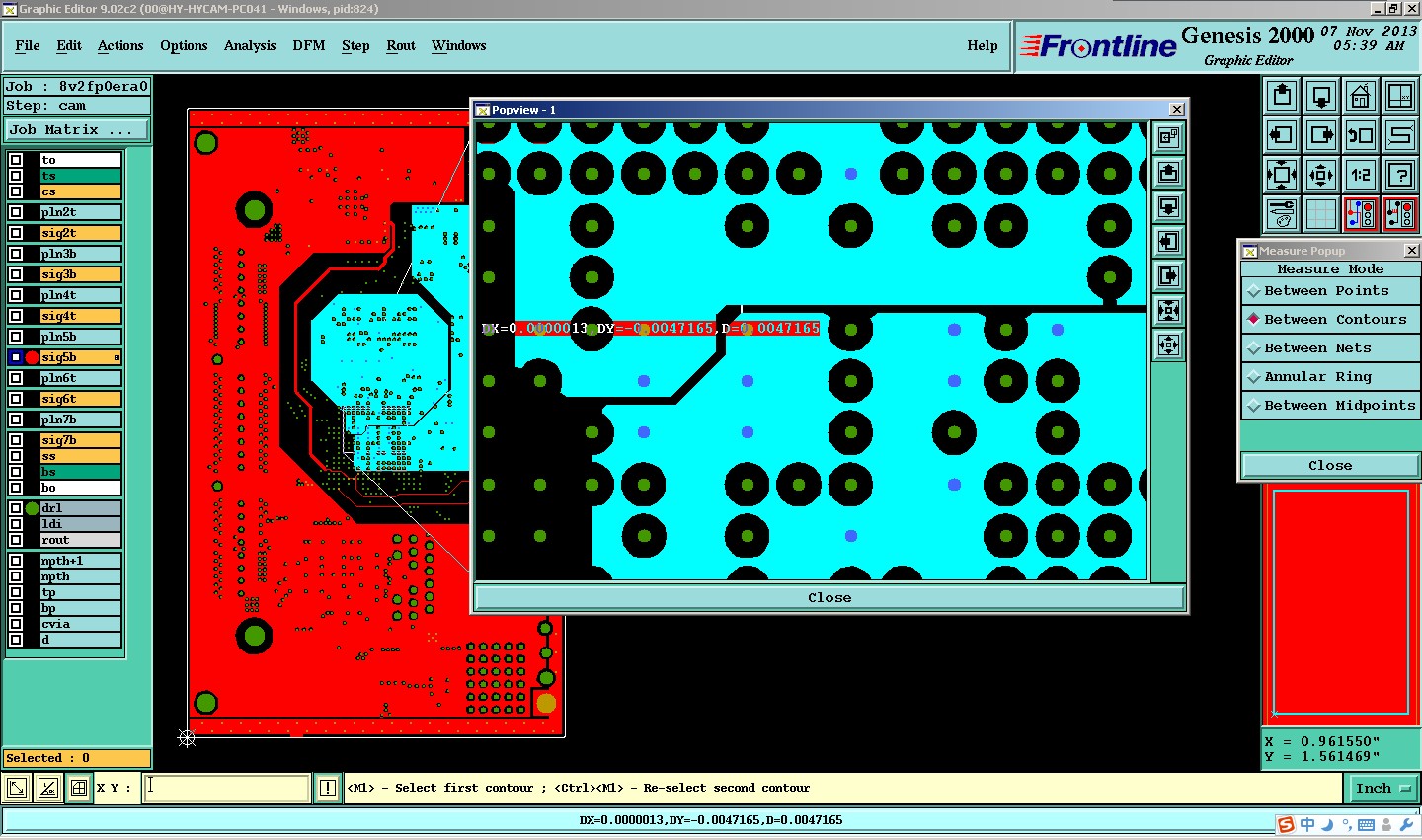Click the top icon in the Popview toolbar
1422x840 pixels.
[1168, 137]
